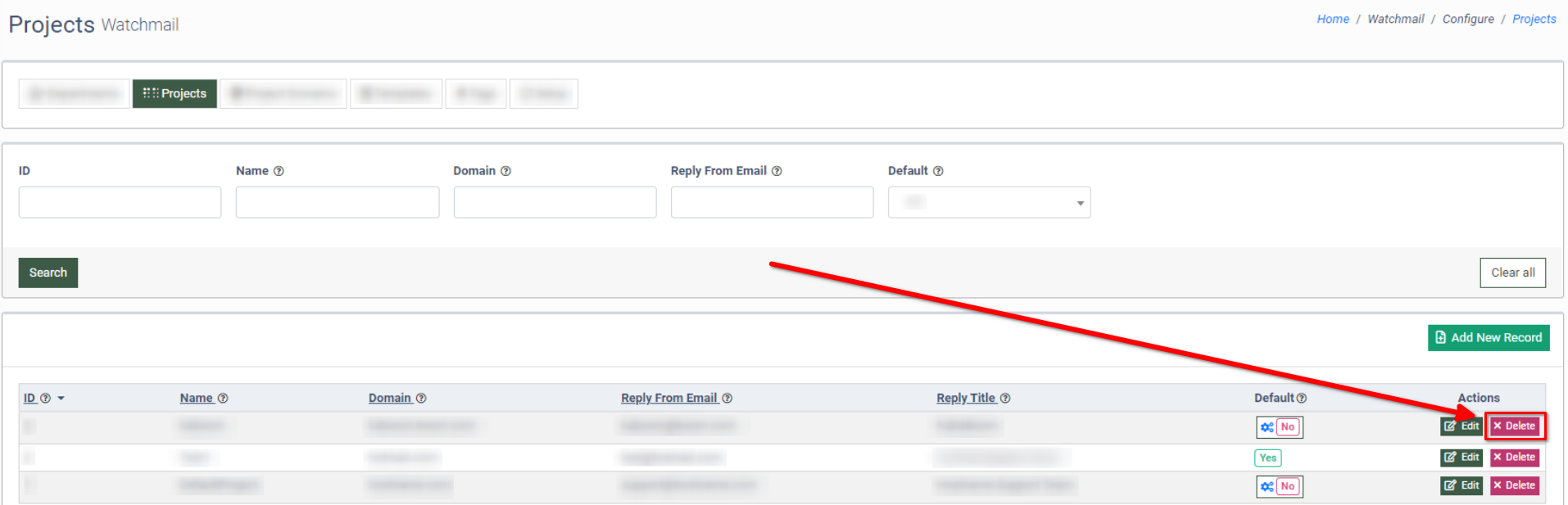Image resolution: width=1568 pixels, height=505 pixels.
Task: Click into the ID filter input field
Action: [120, 202]
